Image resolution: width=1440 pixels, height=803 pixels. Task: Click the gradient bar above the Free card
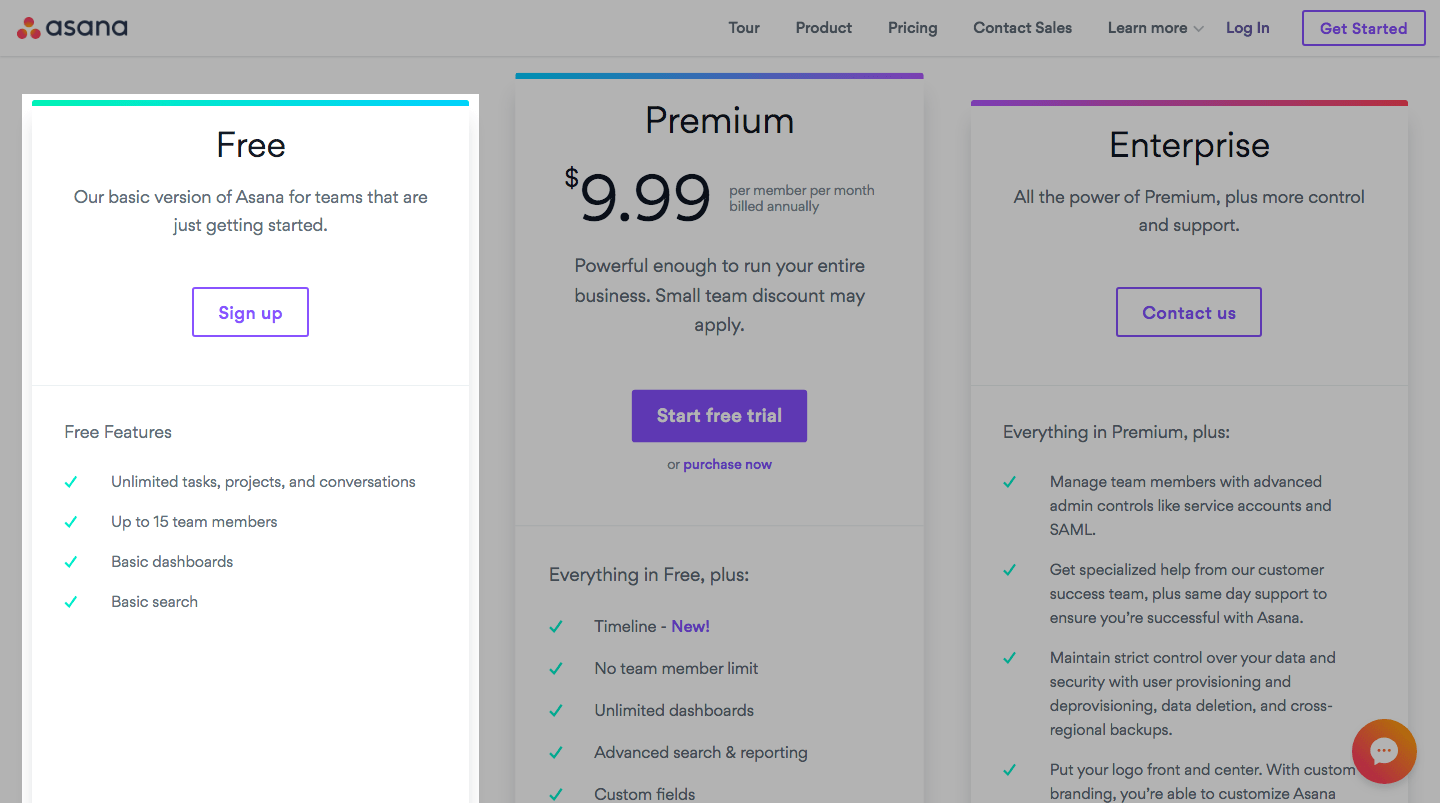coord(250,101)
